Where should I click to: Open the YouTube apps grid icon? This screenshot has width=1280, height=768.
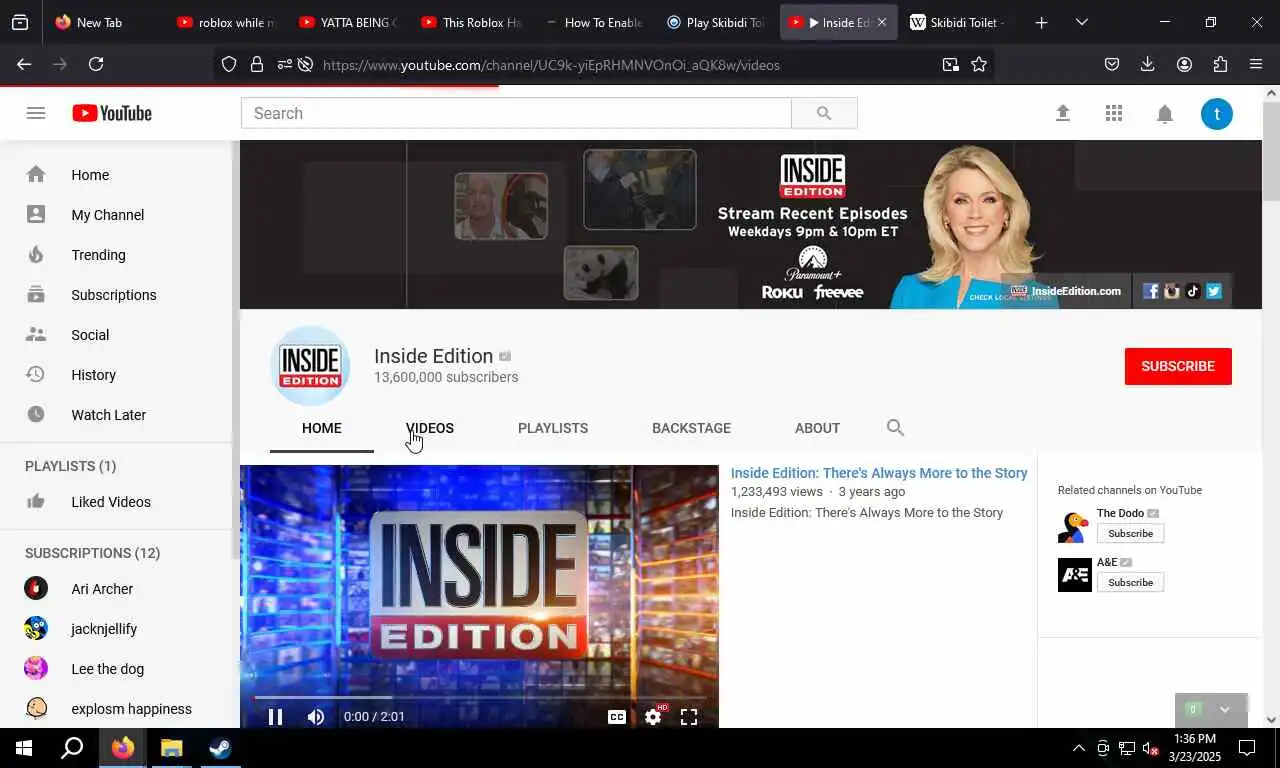tap(1114, 114)
